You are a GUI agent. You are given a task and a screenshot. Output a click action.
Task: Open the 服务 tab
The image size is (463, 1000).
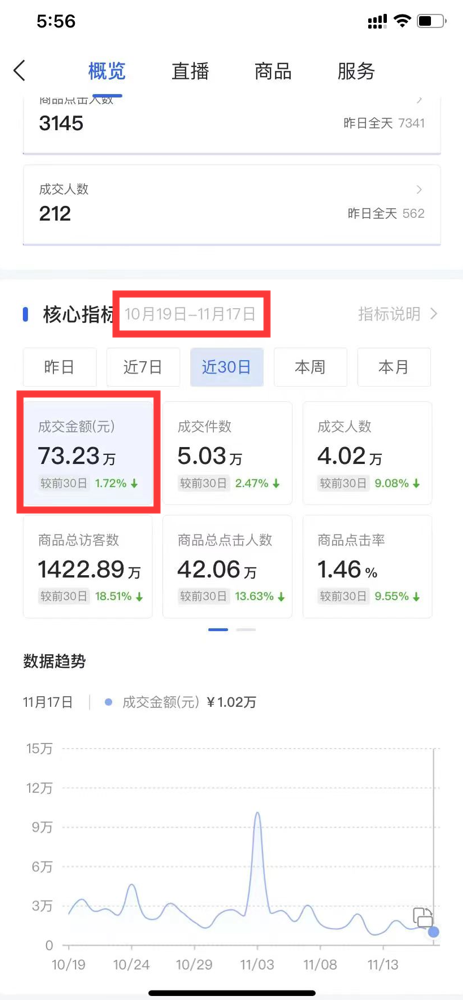pyautogui.click(x=356, y=71)
